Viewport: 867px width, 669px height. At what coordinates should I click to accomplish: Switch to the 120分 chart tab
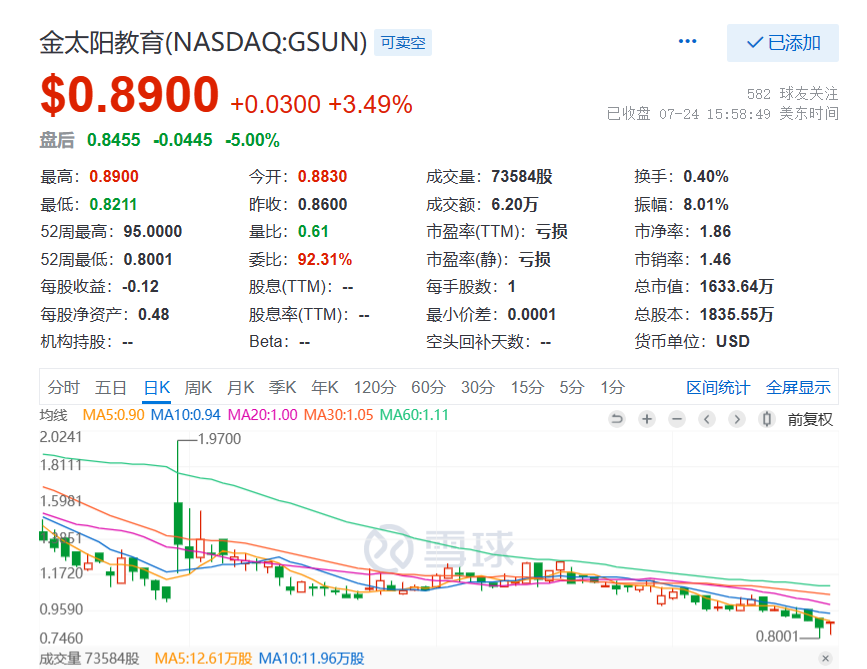click(375, 387)
